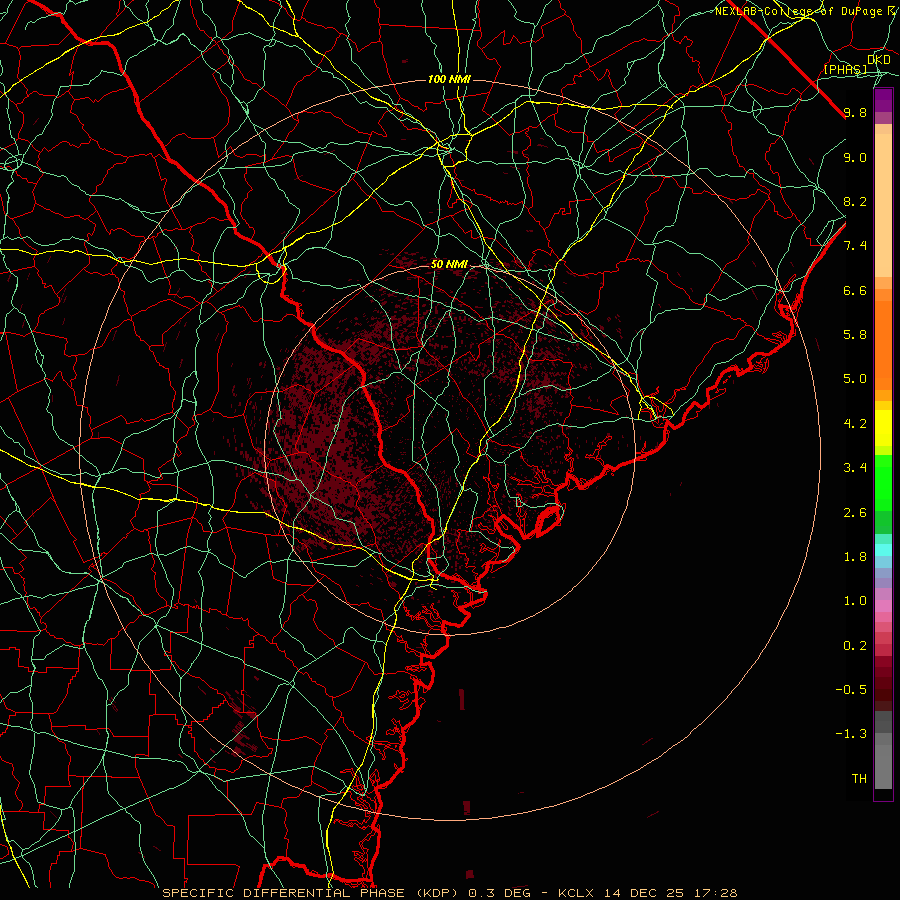Image resolution: width=900 pixels, height=900 pixels.
Task: Click the 7.4 value on the color scale
Action: (855, 246)
